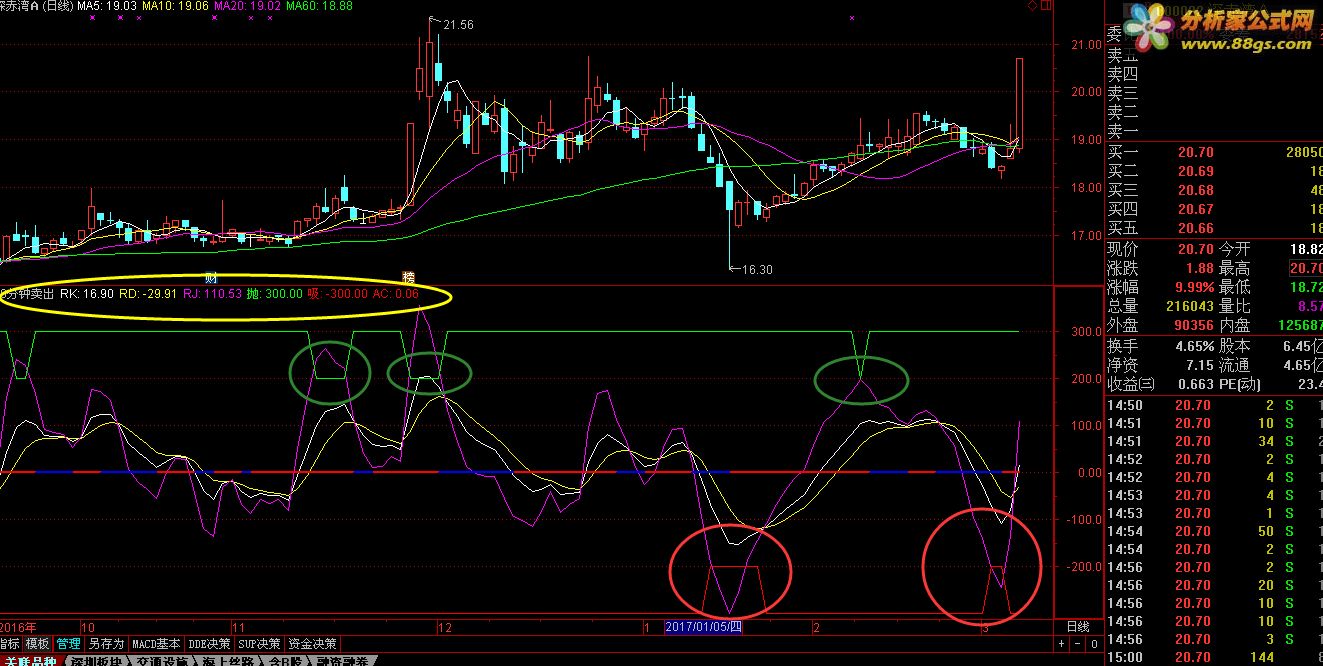
Task: Click the 买三 price 20.68
Action: pyautogui.click(x=1195, y=190)
